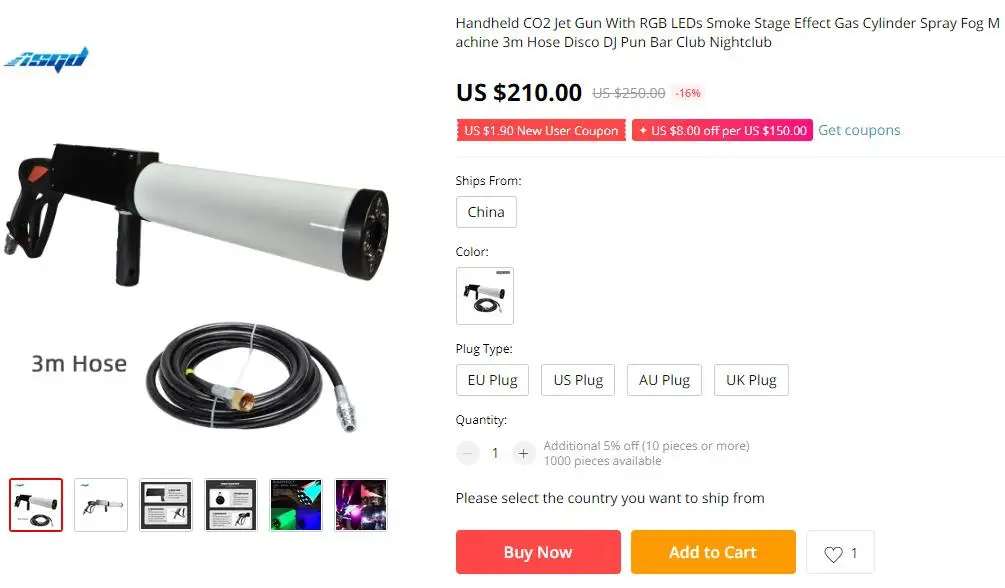This screenshot has height=588, width=1005.
Task: Click the Buy Now button
Action: point(538,552)
